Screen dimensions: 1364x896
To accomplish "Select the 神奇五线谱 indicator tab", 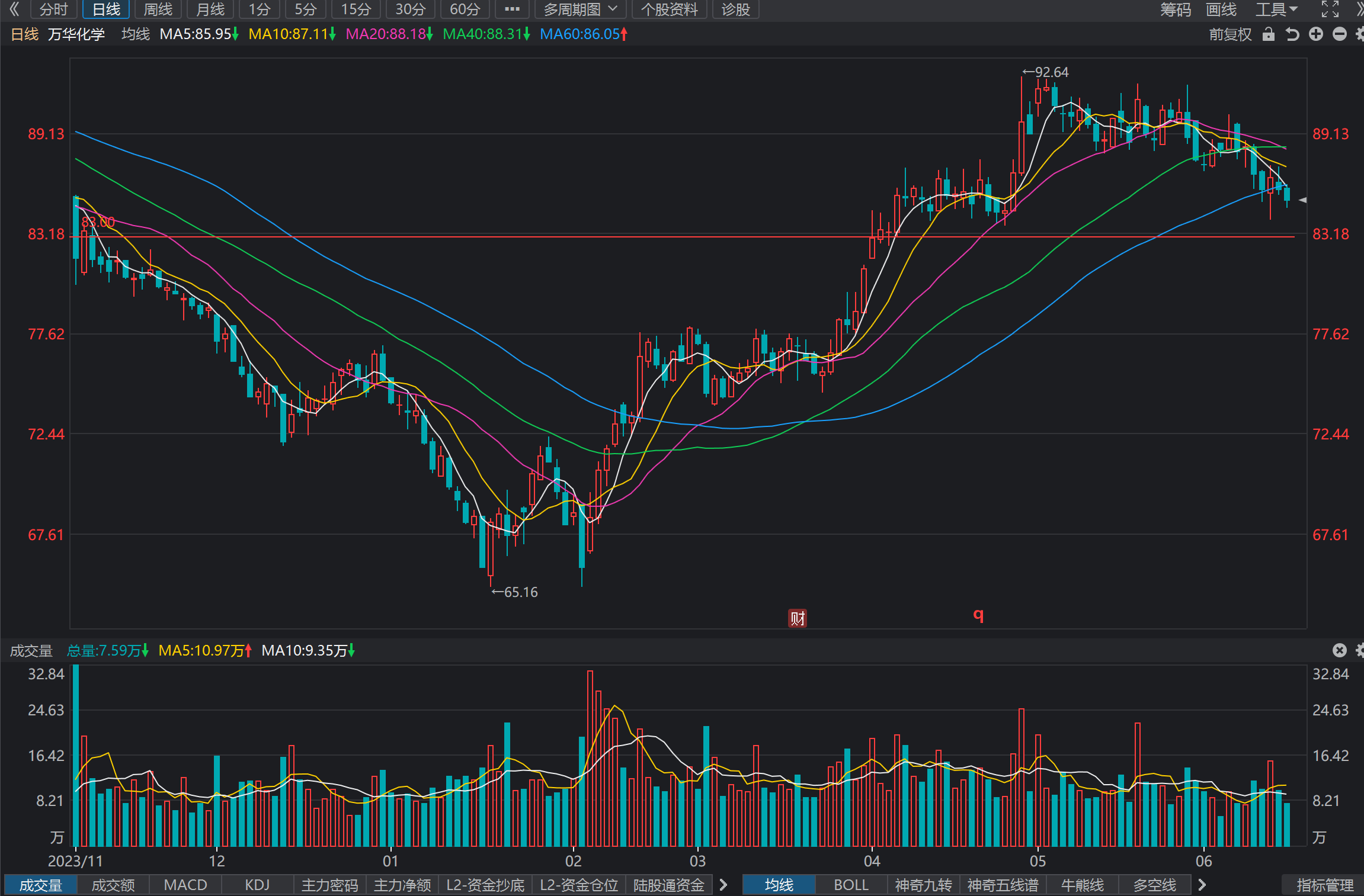I will (1003, 885).
